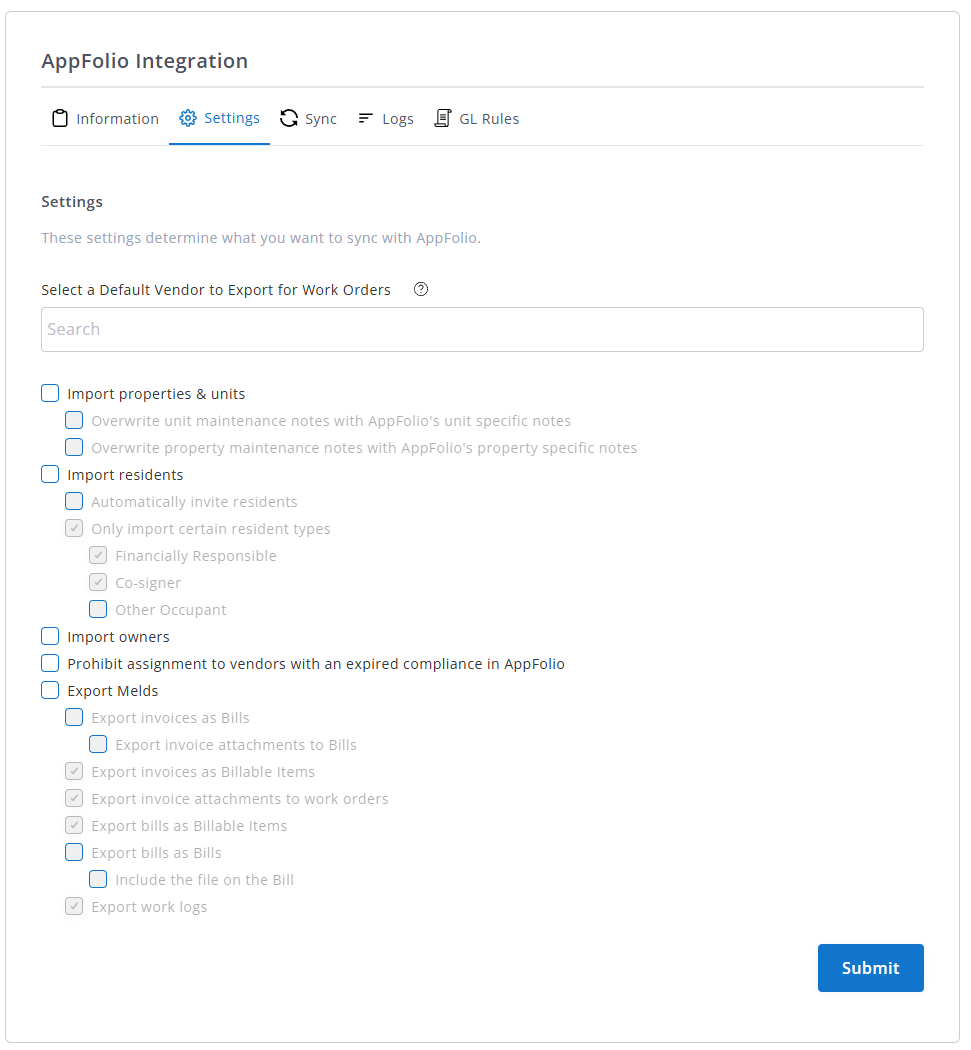971x1050 pixels.
Task: Select the Information tab label
Action: tap(117, 119)
